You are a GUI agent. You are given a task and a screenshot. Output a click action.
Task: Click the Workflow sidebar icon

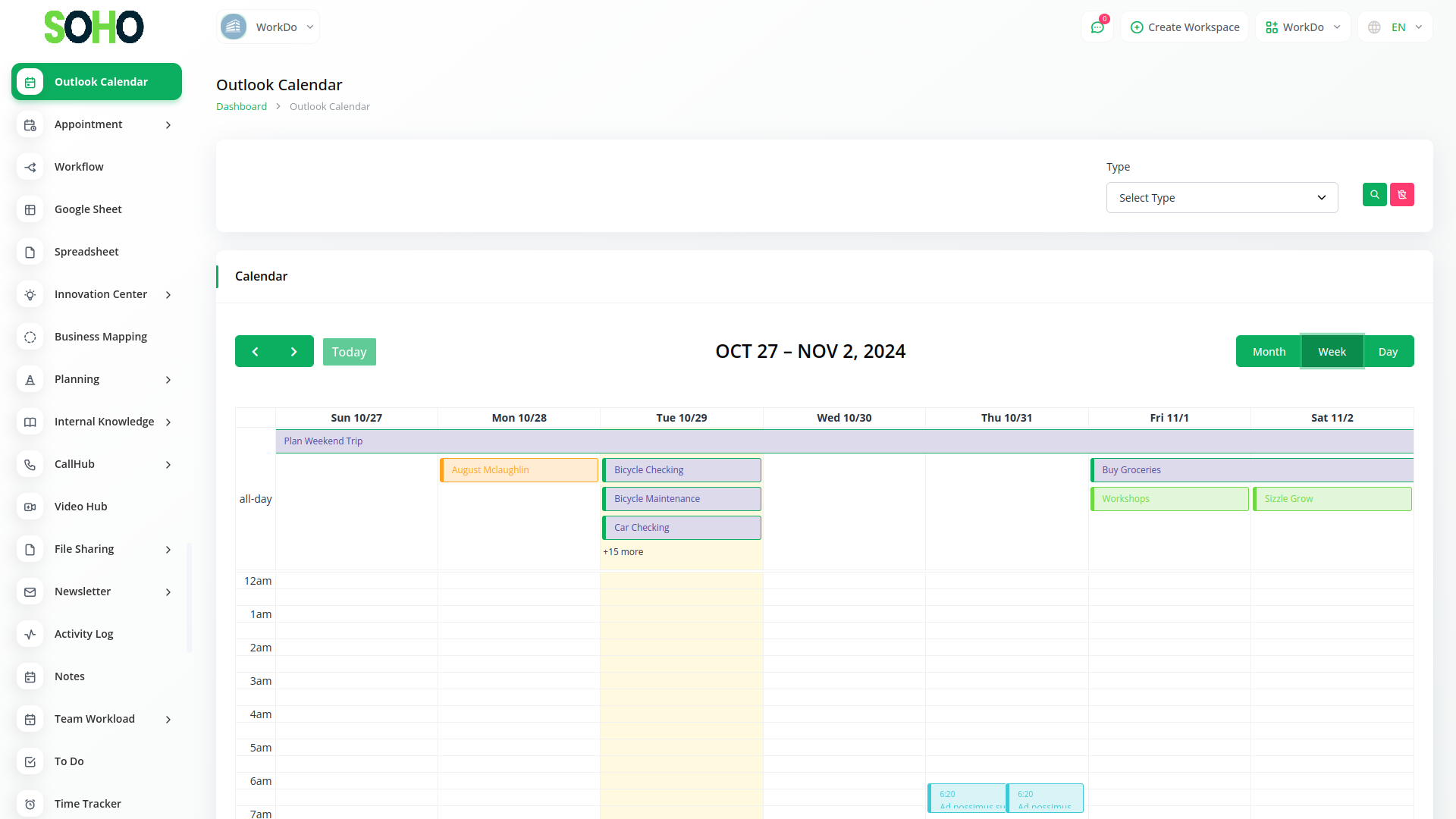[x=30, y=167]
